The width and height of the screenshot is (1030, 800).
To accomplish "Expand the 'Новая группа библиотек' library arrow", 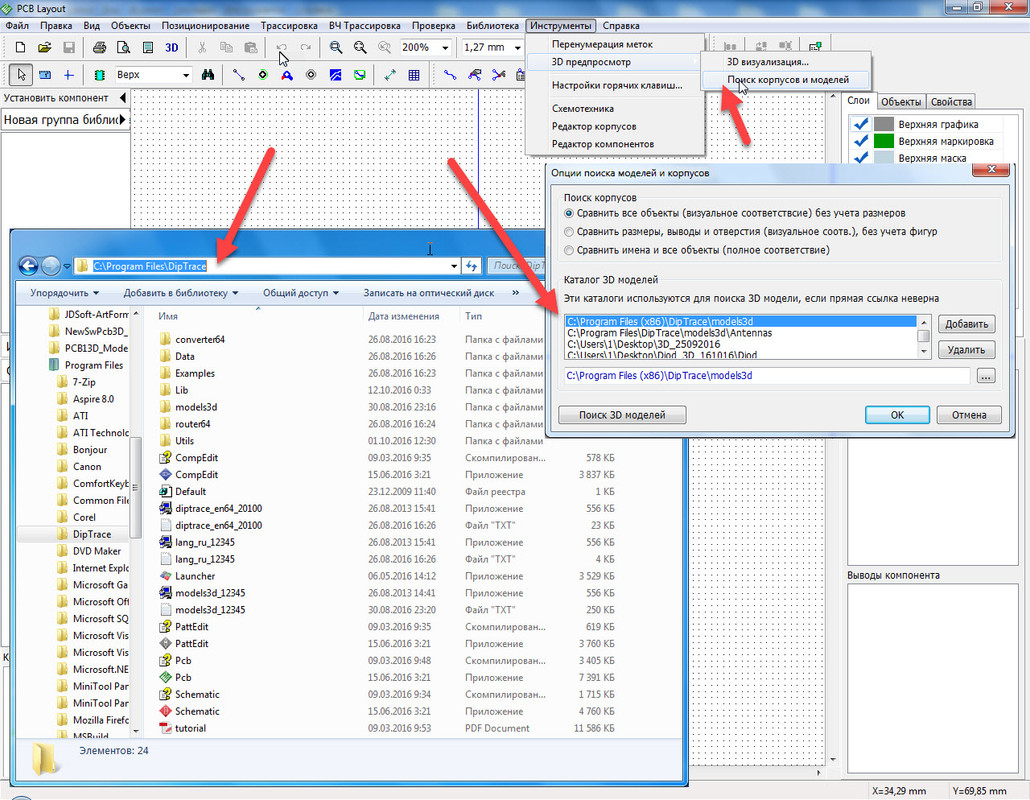I will click(122, 120).
